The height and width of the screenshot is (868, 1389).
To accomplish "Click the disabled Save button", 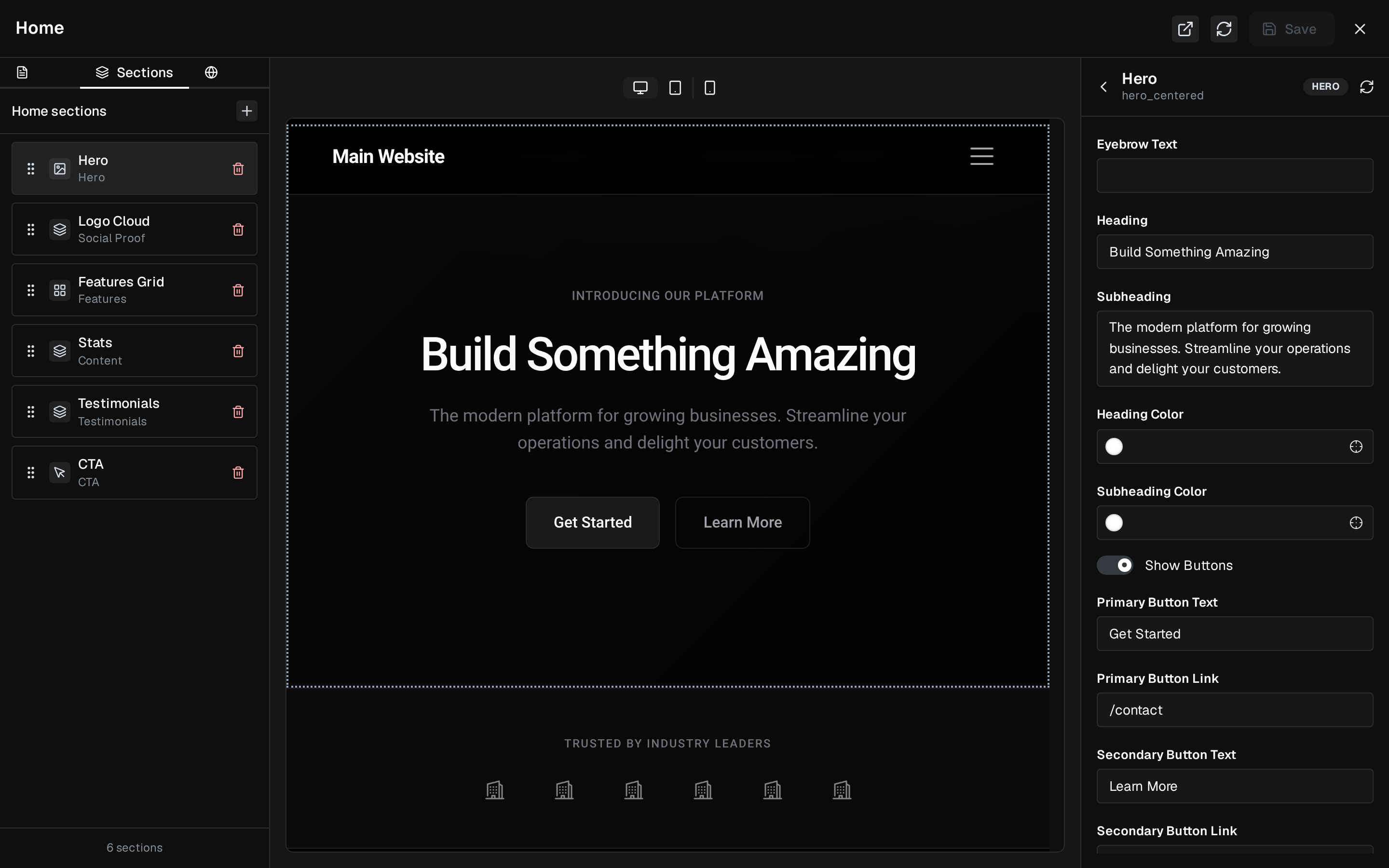I will pos(1292,29).
